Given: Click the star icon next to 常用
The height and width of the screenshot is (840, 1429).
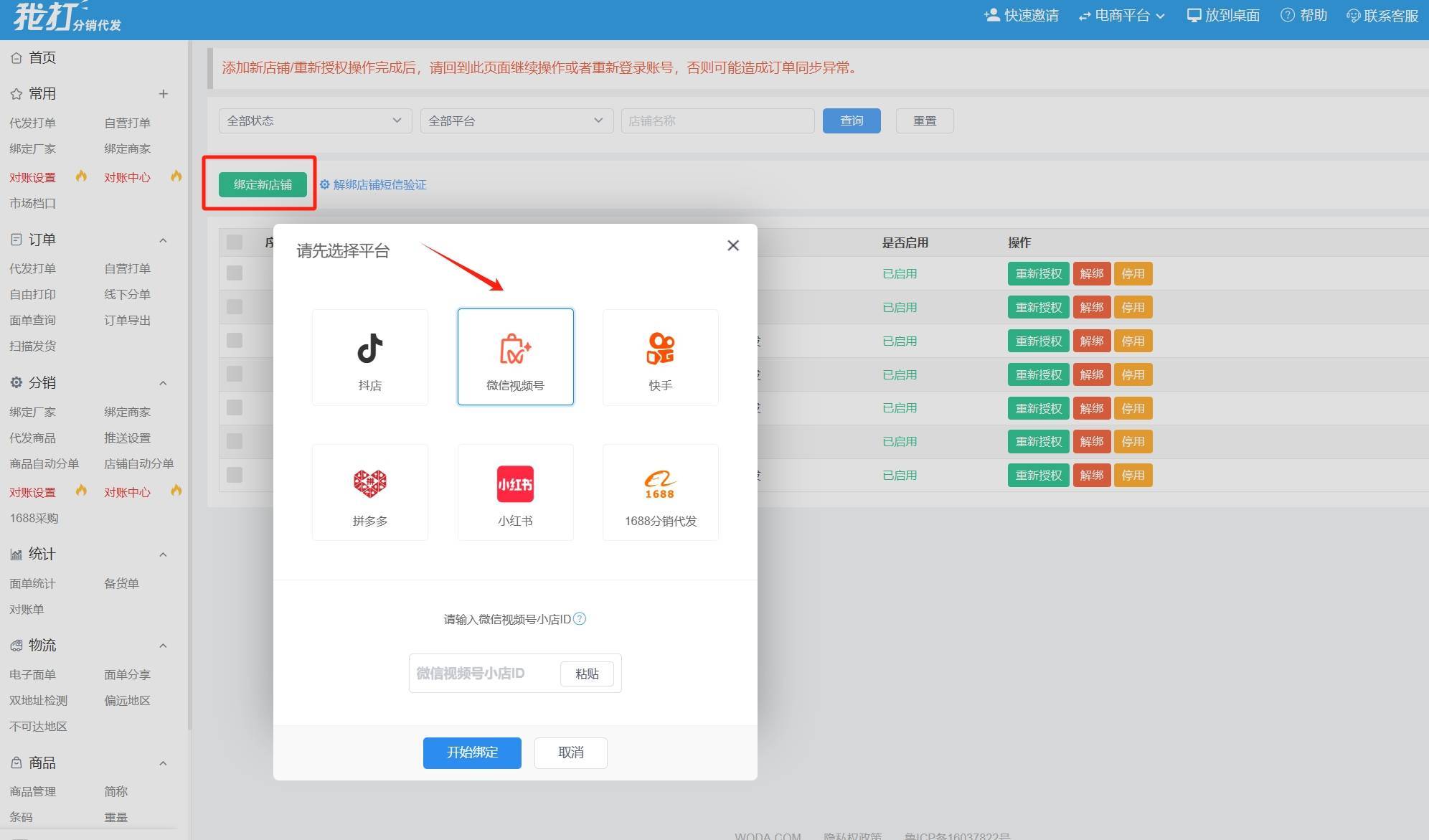Looking at the screenshot, I should pyautogui.click(x=16, y=94).
